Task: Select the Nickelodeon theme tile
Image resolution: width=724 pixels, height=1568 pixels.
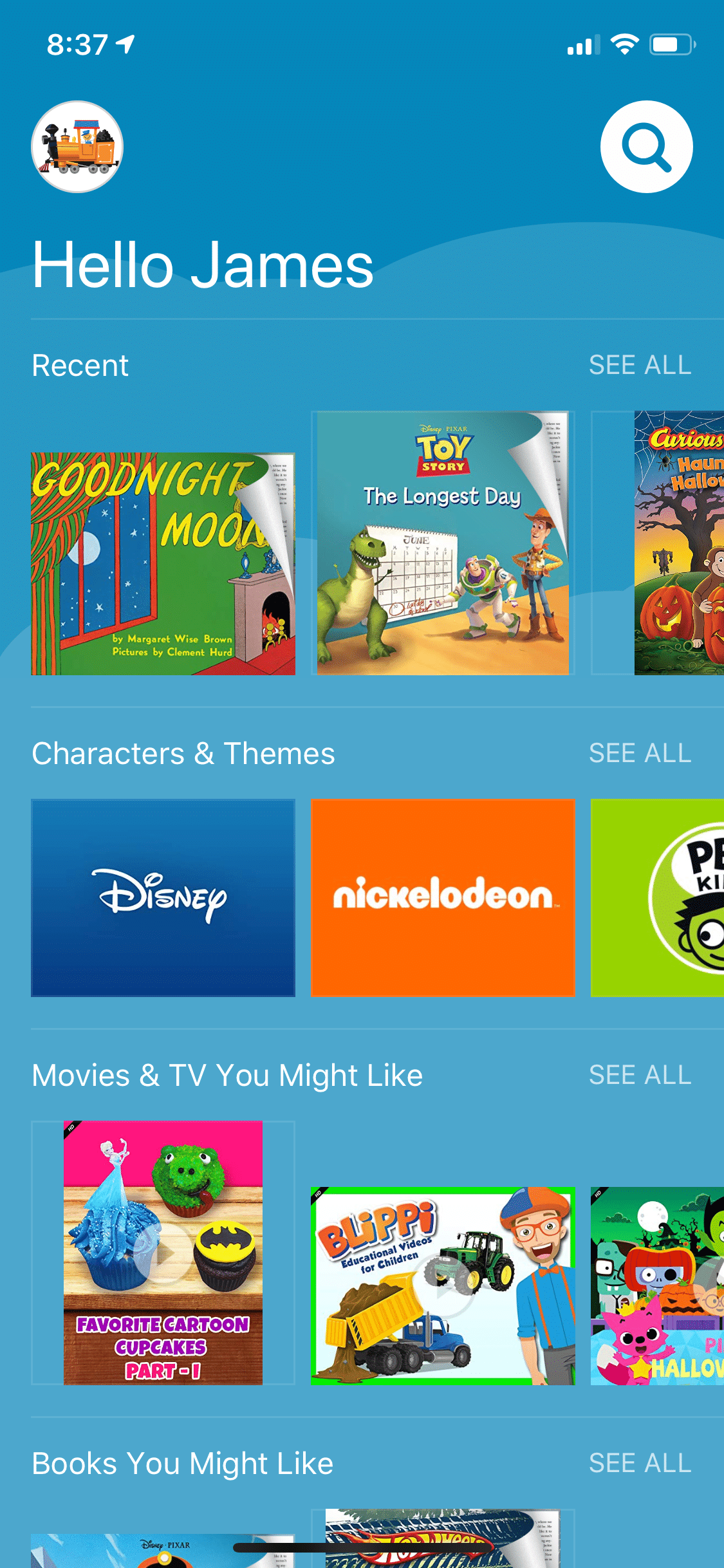Action: 443,898
